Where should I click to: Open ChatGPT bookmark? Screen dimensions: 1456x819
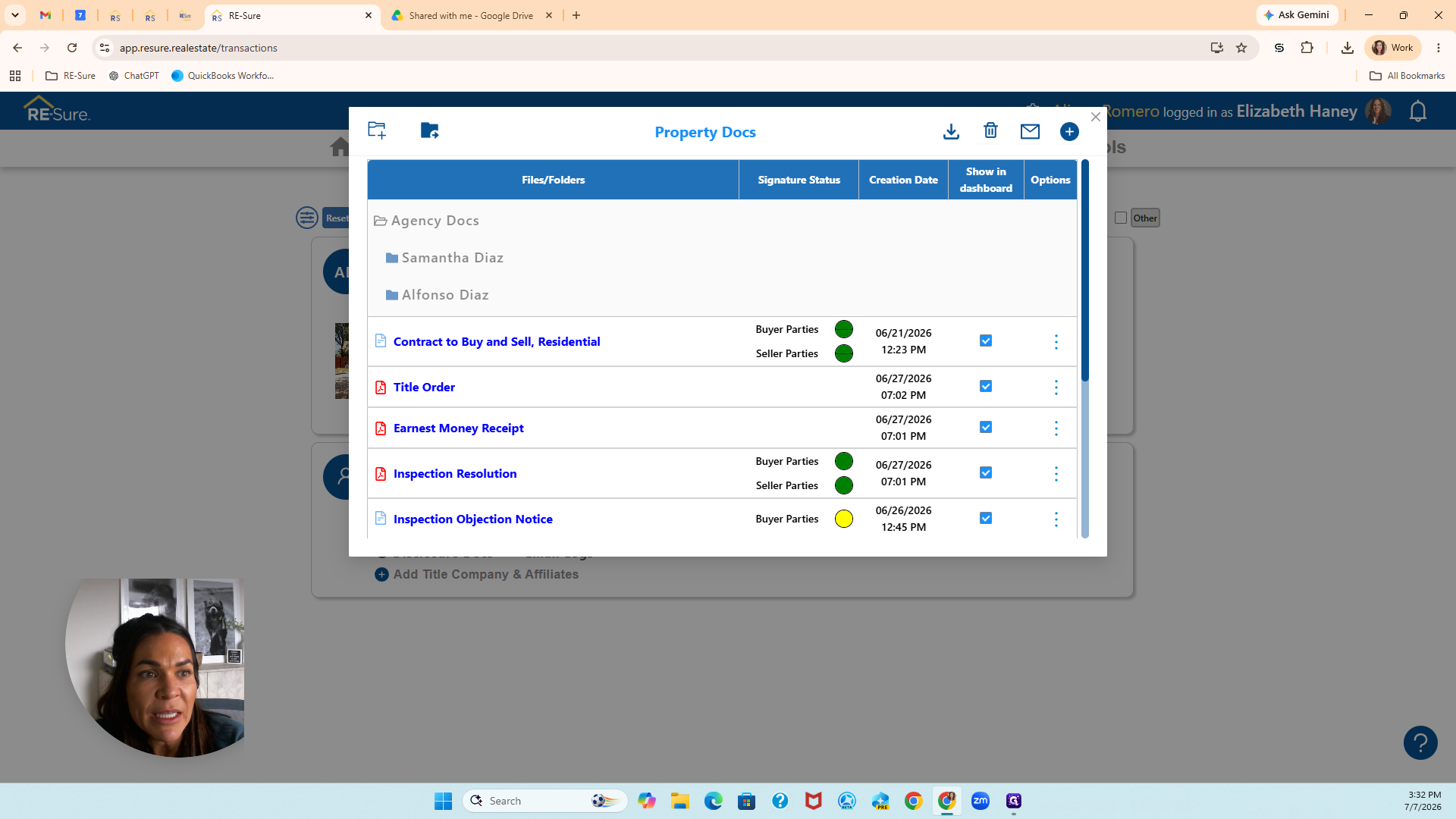133,76
